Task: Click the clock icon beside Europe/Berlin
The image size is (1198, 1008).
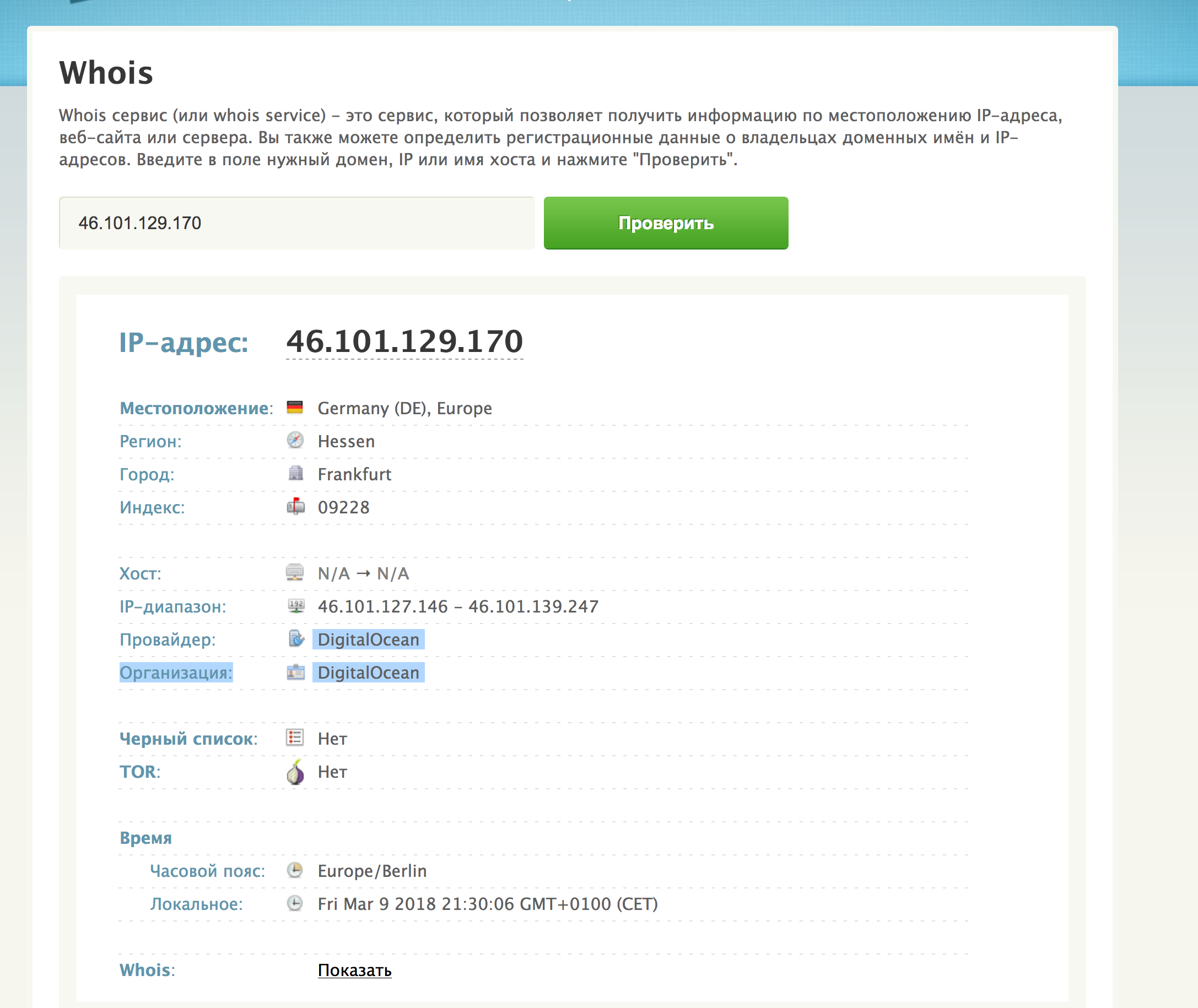Action: click(x=294, y=870)
